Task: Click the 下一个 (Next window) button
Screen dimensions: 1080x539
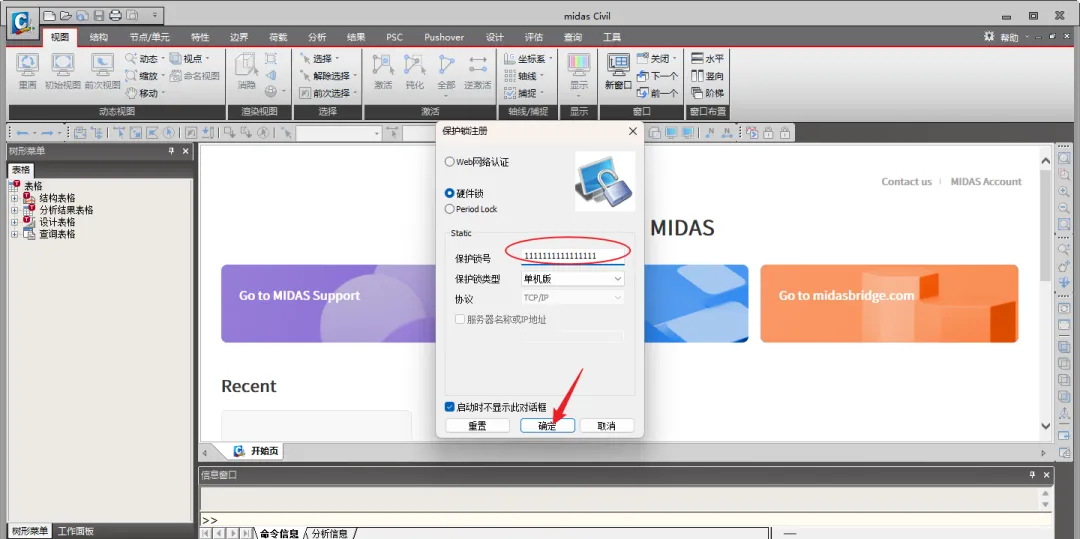Action: 657,76
